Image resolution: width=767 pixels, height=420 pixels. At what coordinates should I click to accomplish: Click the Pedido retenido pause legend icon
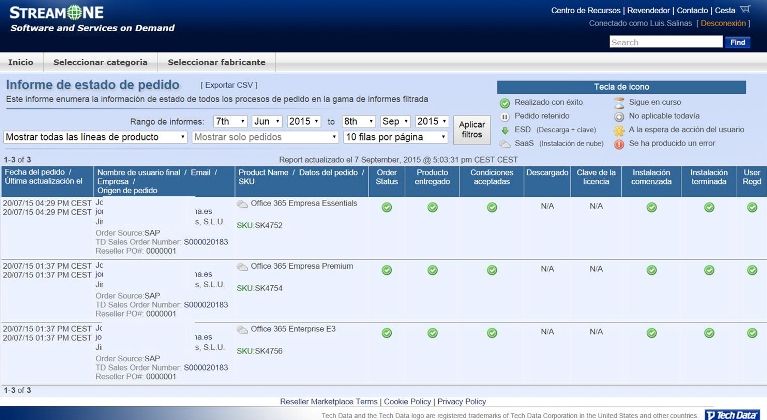click(x=505, y=117)
